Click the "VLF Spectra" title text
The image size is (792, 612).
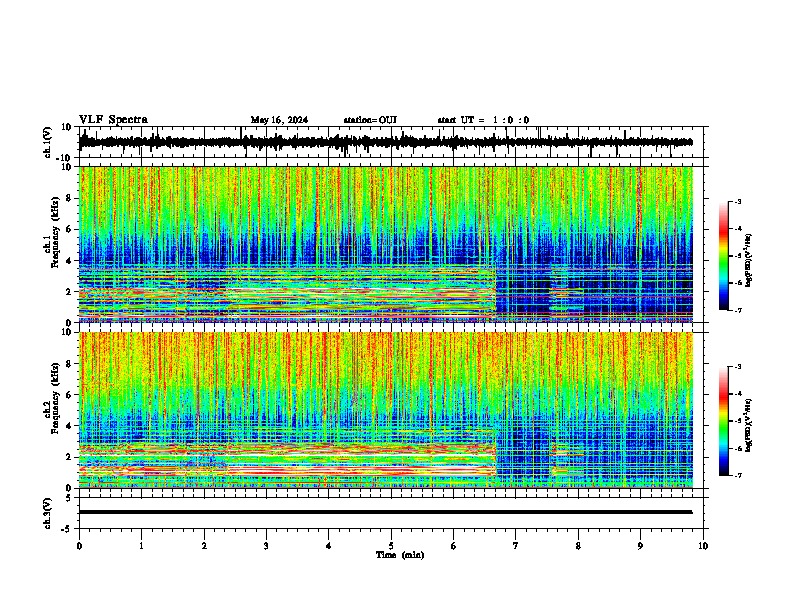(113, 120)
